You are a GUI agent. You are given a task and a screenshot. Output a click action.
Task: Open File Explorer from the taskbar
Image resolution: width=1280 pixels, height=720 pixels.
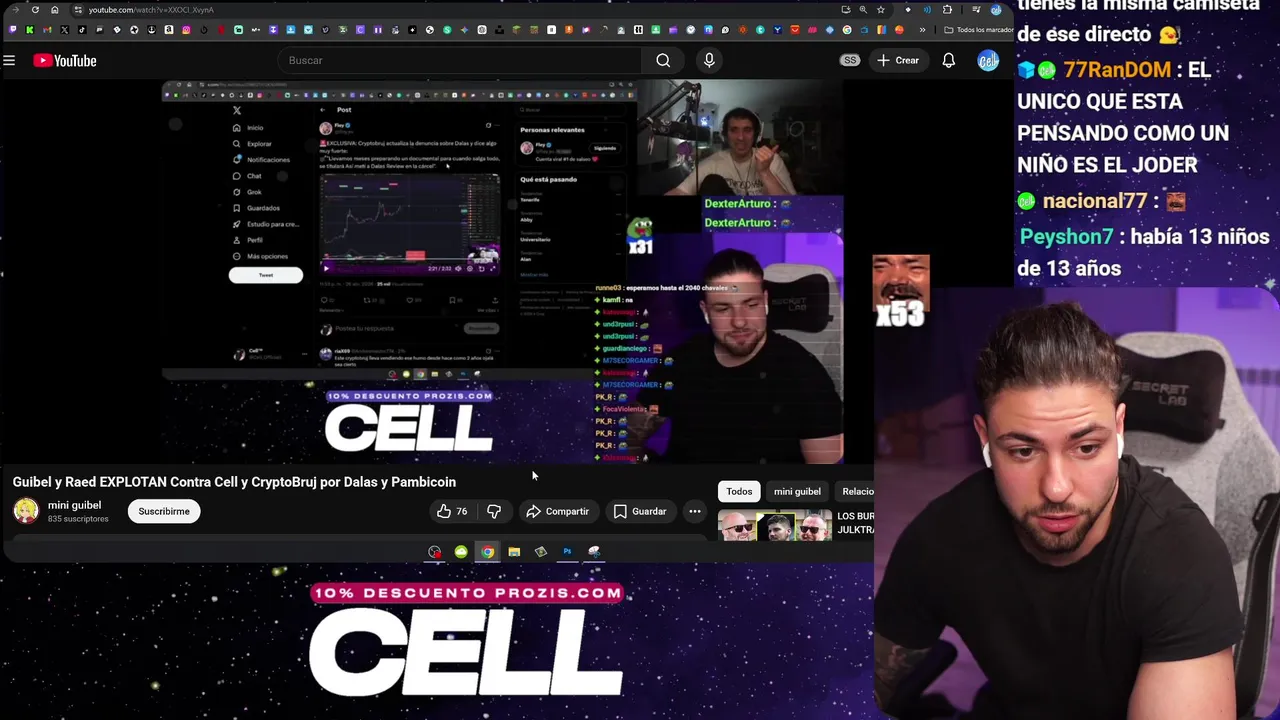(x=514, y=552)
